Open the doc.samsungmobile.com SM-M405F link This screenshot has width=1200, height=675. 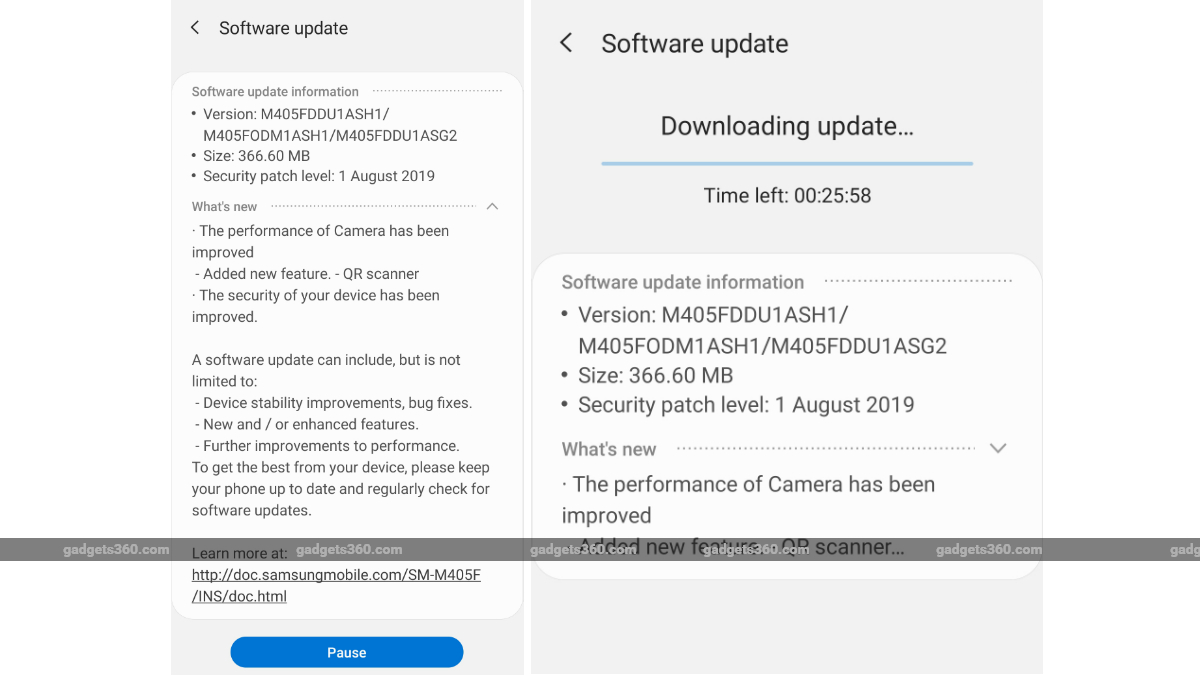point(336,586)
